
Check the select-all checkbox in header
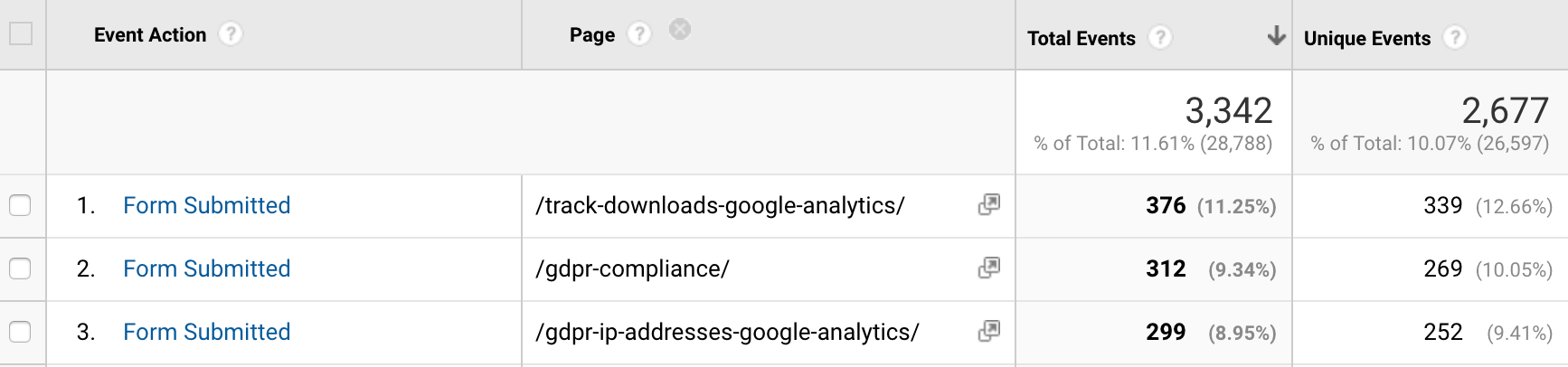[21, 34]
